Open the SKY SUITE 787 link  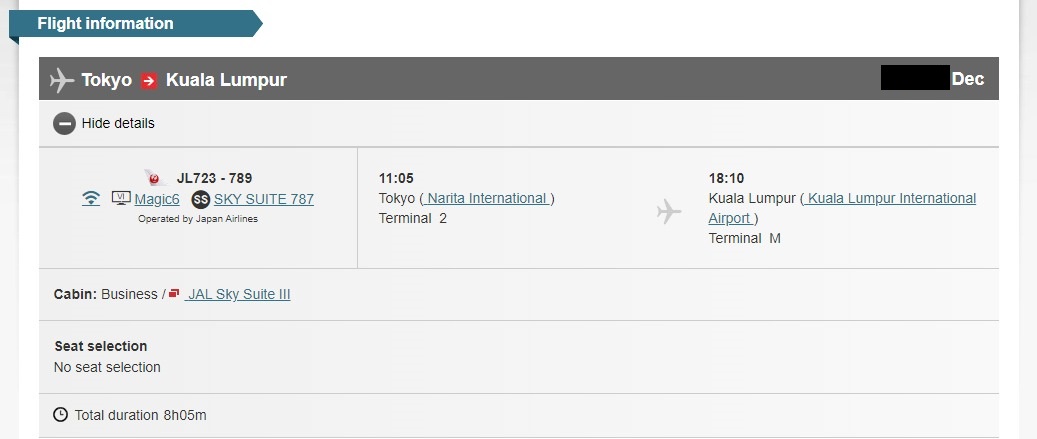[x=264, y=199]
